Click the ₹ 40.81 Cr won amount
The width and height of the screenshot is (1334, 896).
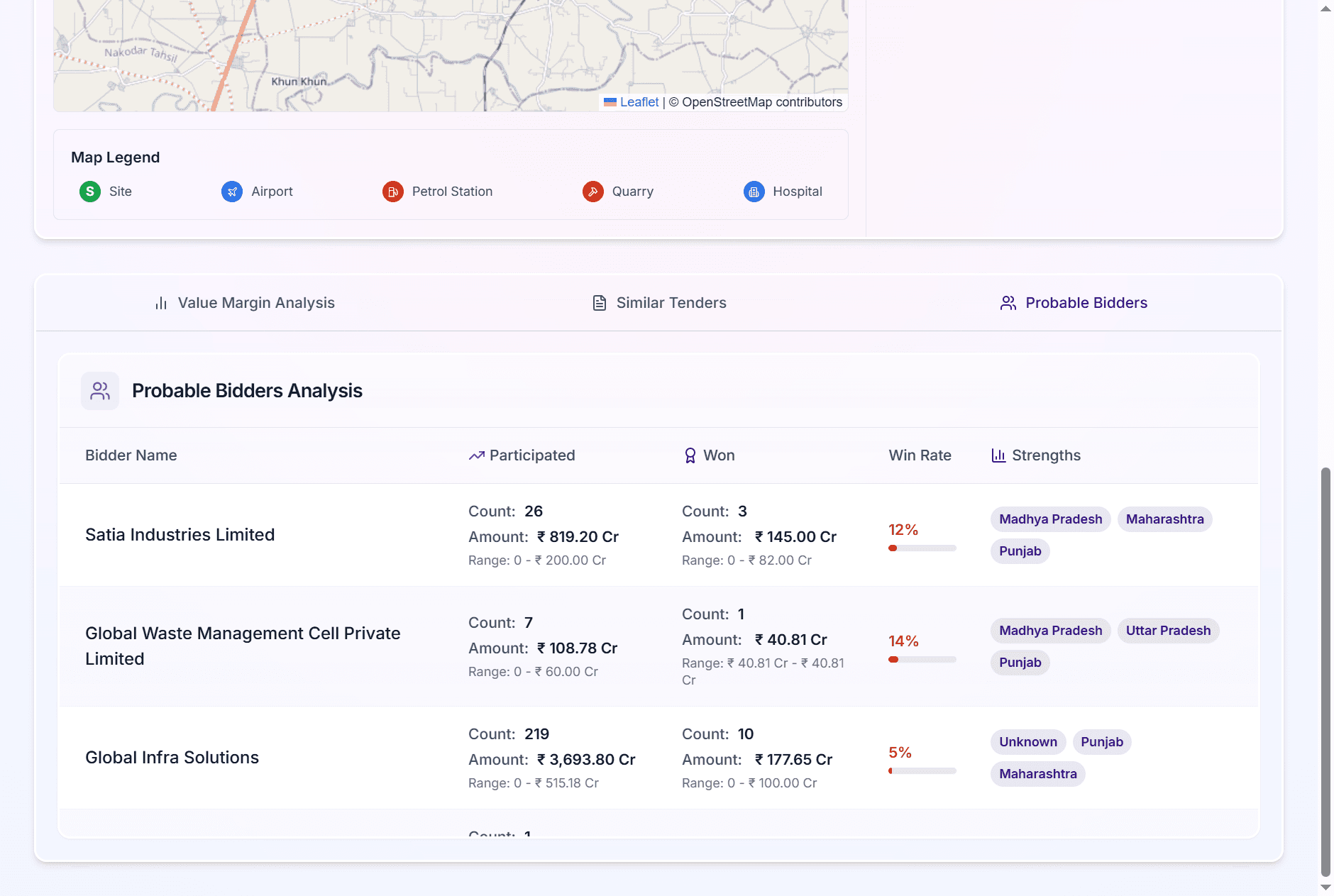[790, 640]
